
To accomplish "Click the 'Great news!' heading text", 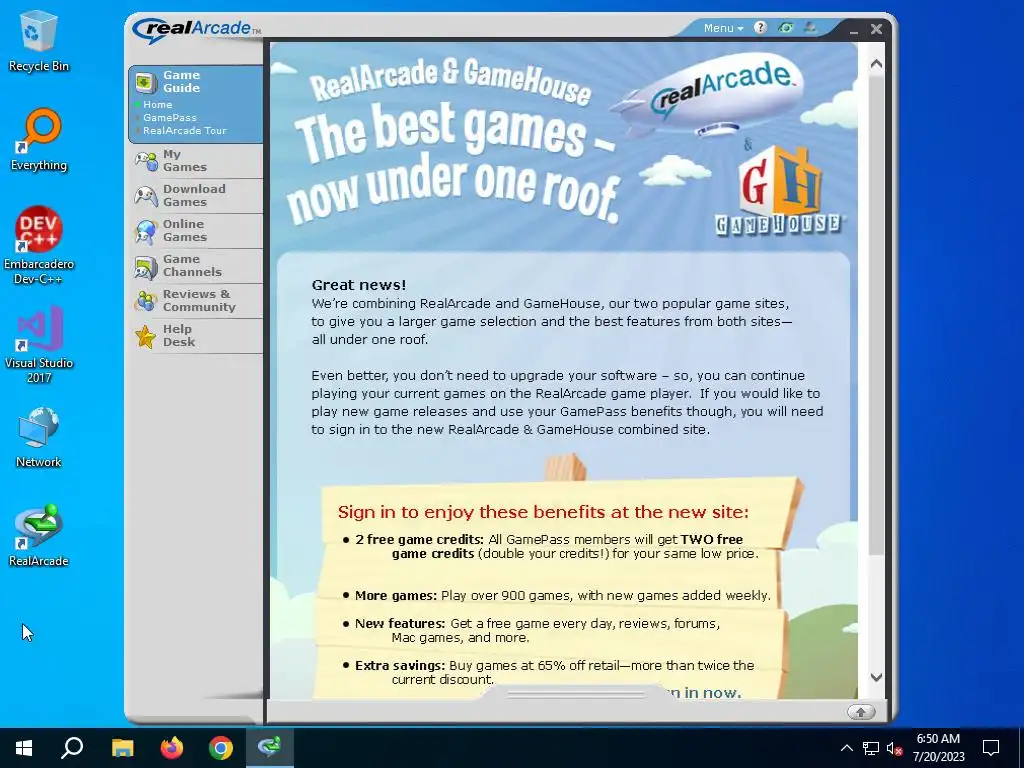I will coord(359,285).
